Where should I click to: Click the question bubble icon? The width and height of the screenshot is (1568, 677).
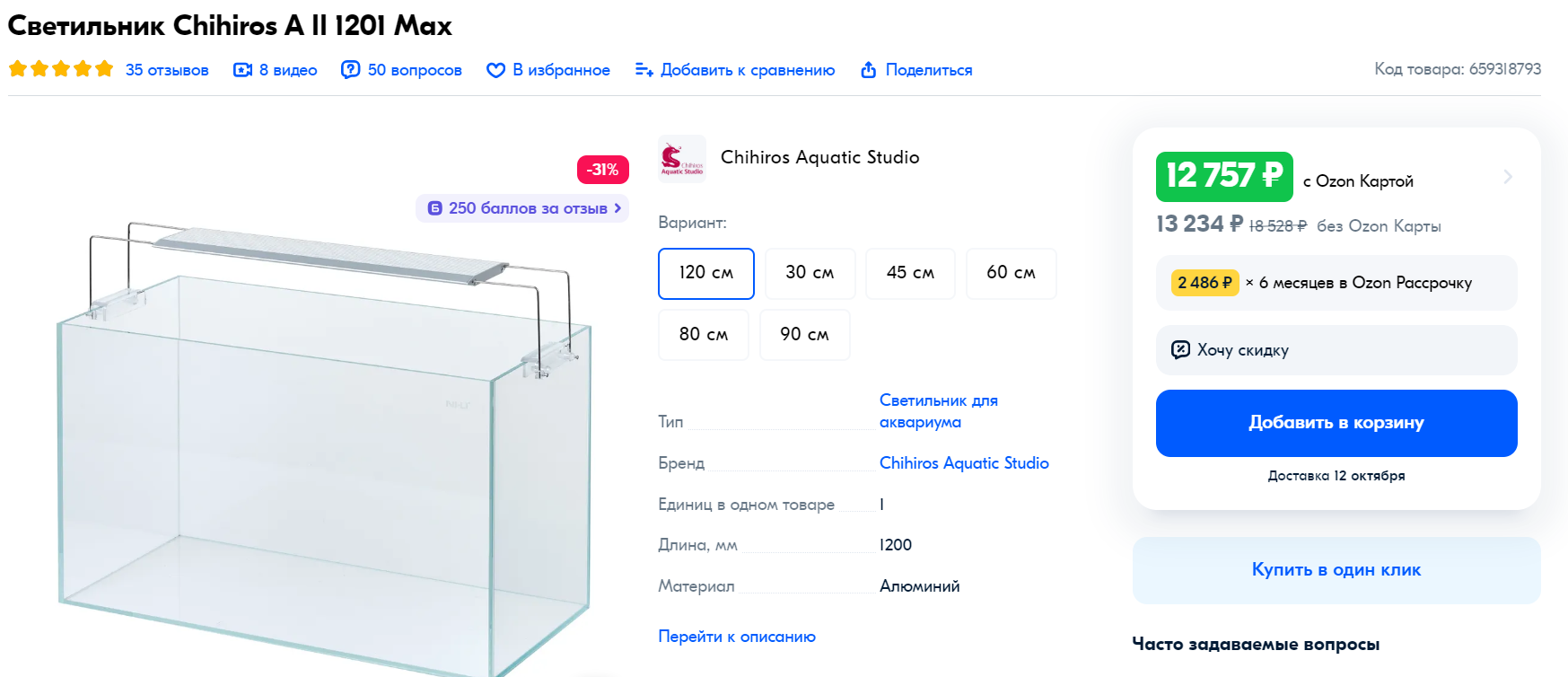point(351,70)
